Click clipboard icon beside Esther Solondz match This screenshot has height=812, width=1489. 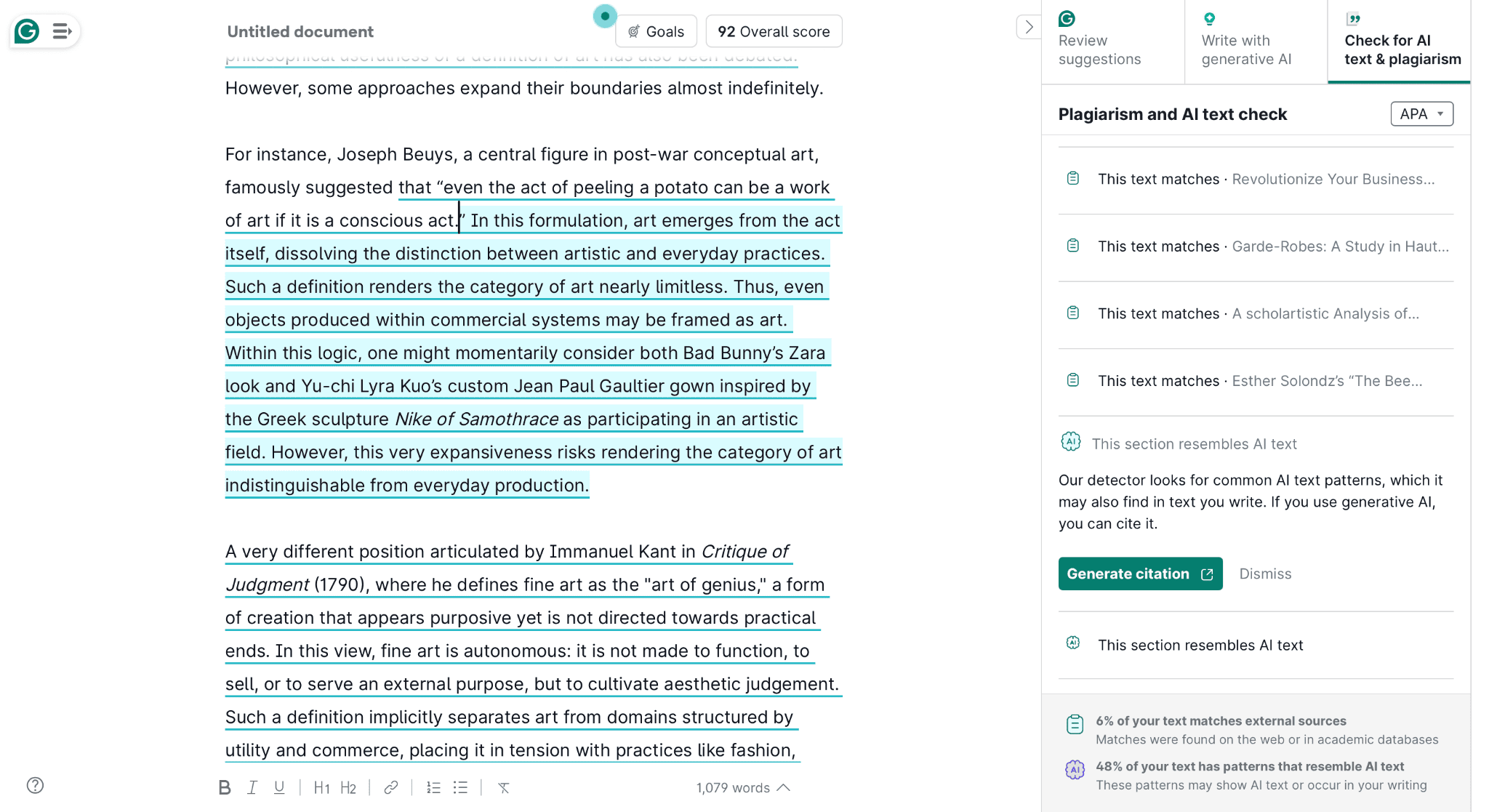tap(1073, 381)
